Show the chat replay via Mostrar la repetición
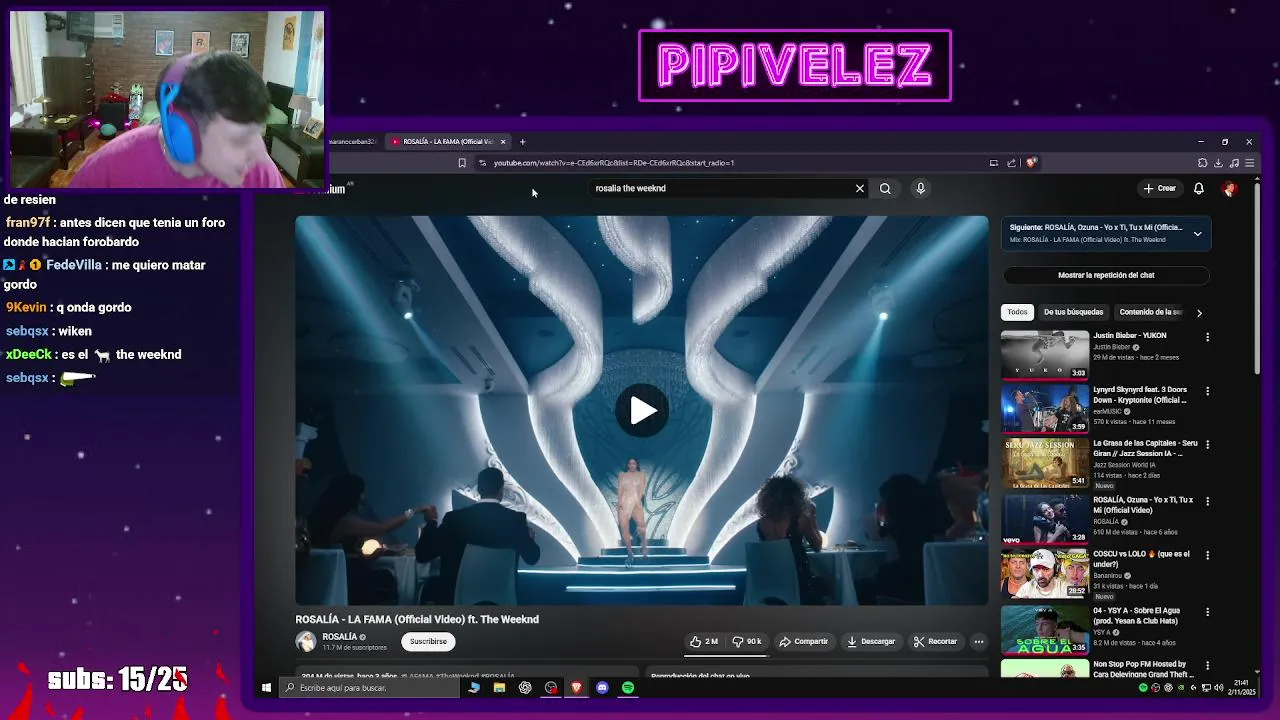 click(1106, 275)
